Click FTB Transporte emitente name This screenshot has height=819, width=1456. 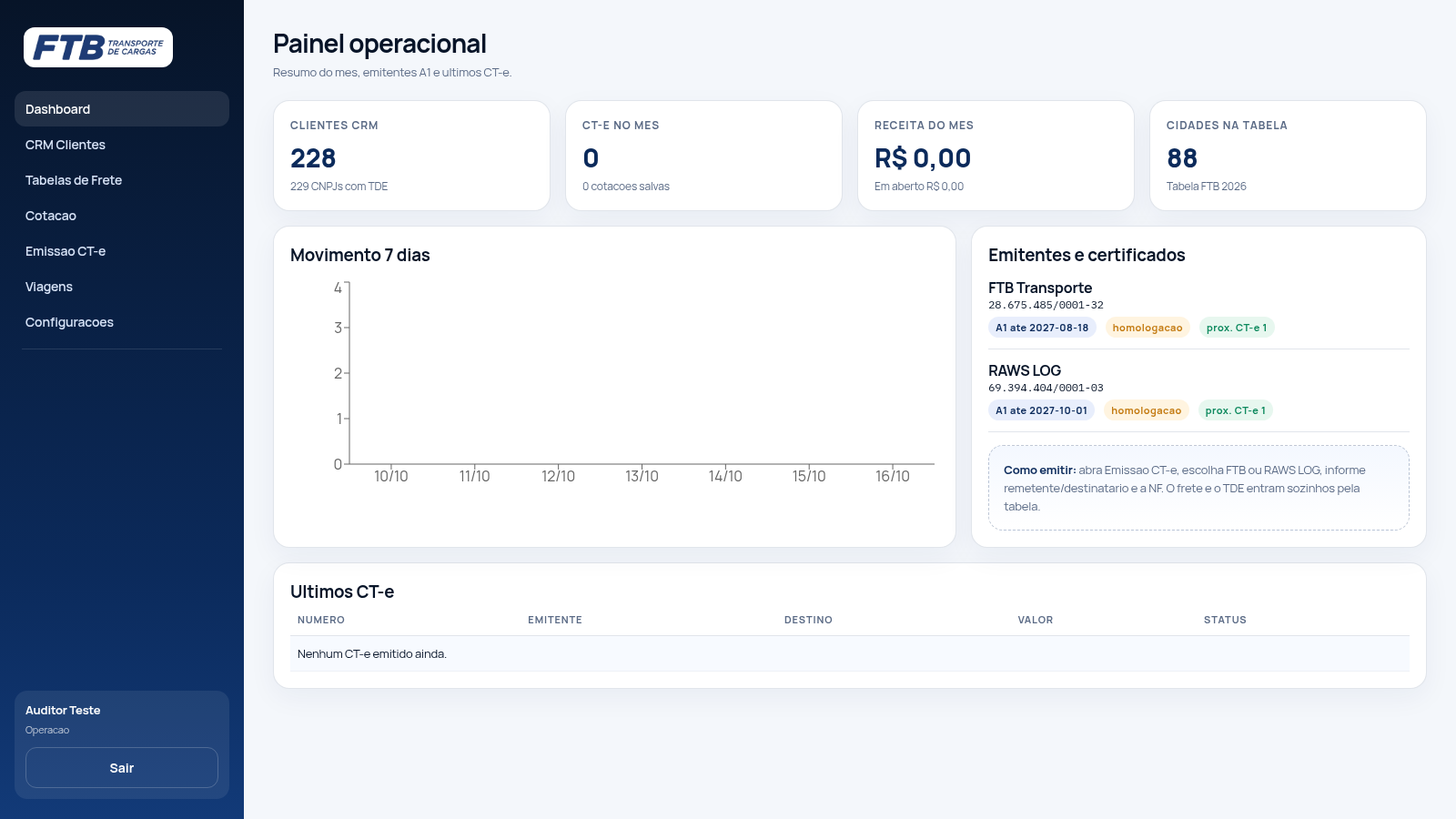click(x=1040, y=288)
